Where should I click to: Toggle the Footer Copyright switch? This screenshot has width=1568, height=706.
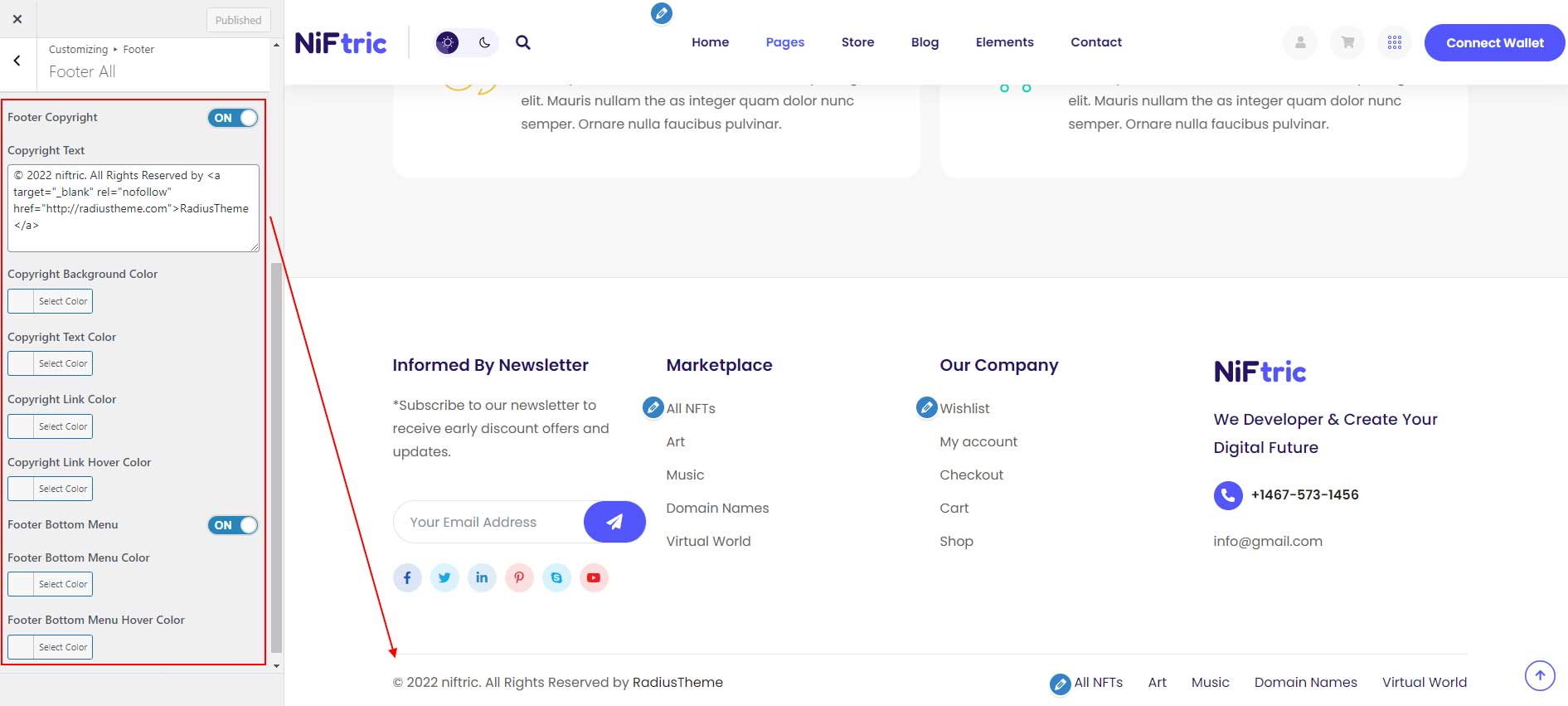coord(233,118)
